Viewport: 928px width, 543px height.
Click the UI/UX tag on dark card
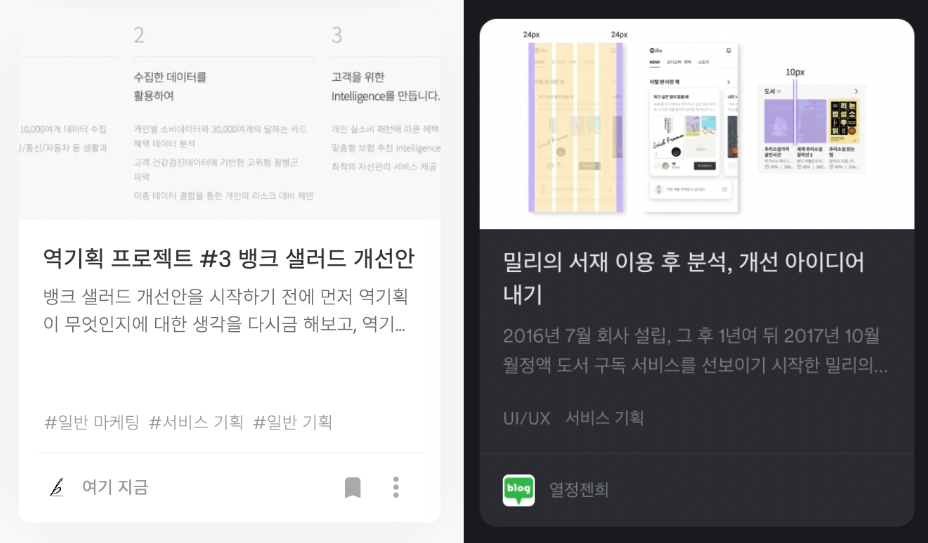click(x=526, y=419)
